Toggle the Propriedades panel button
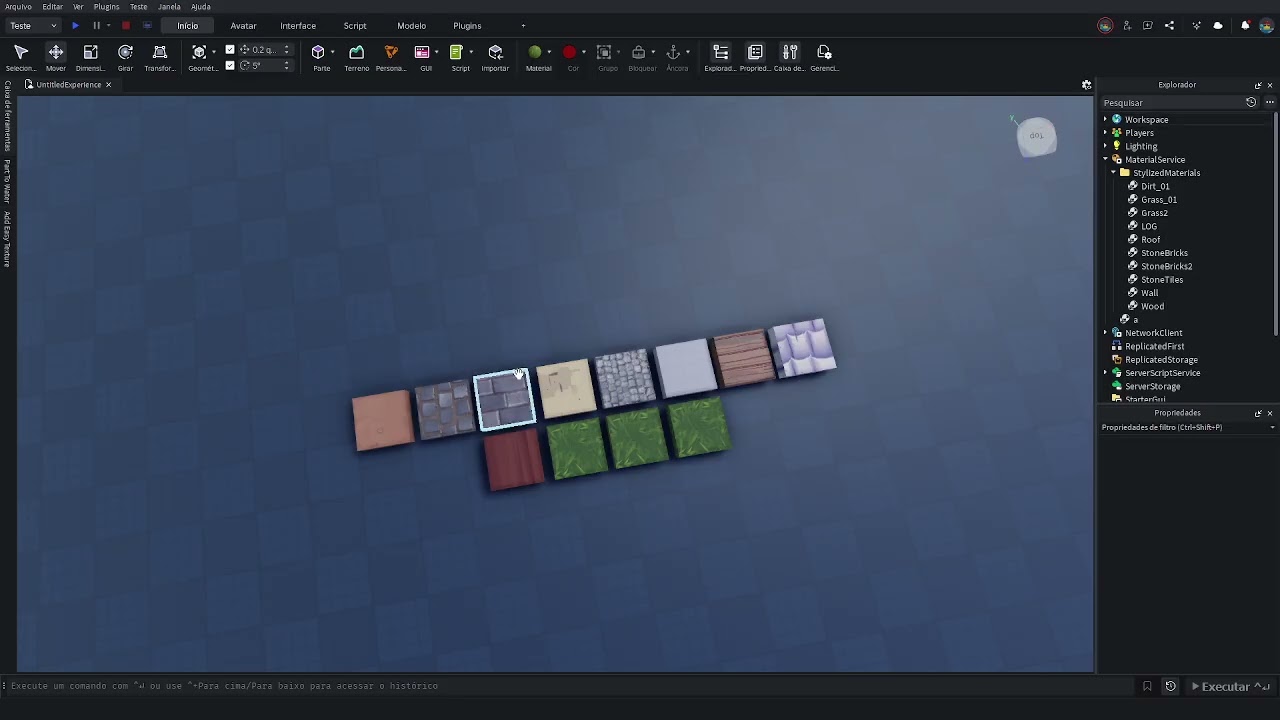Screen dimensions: 1280x720 point(755,58)
